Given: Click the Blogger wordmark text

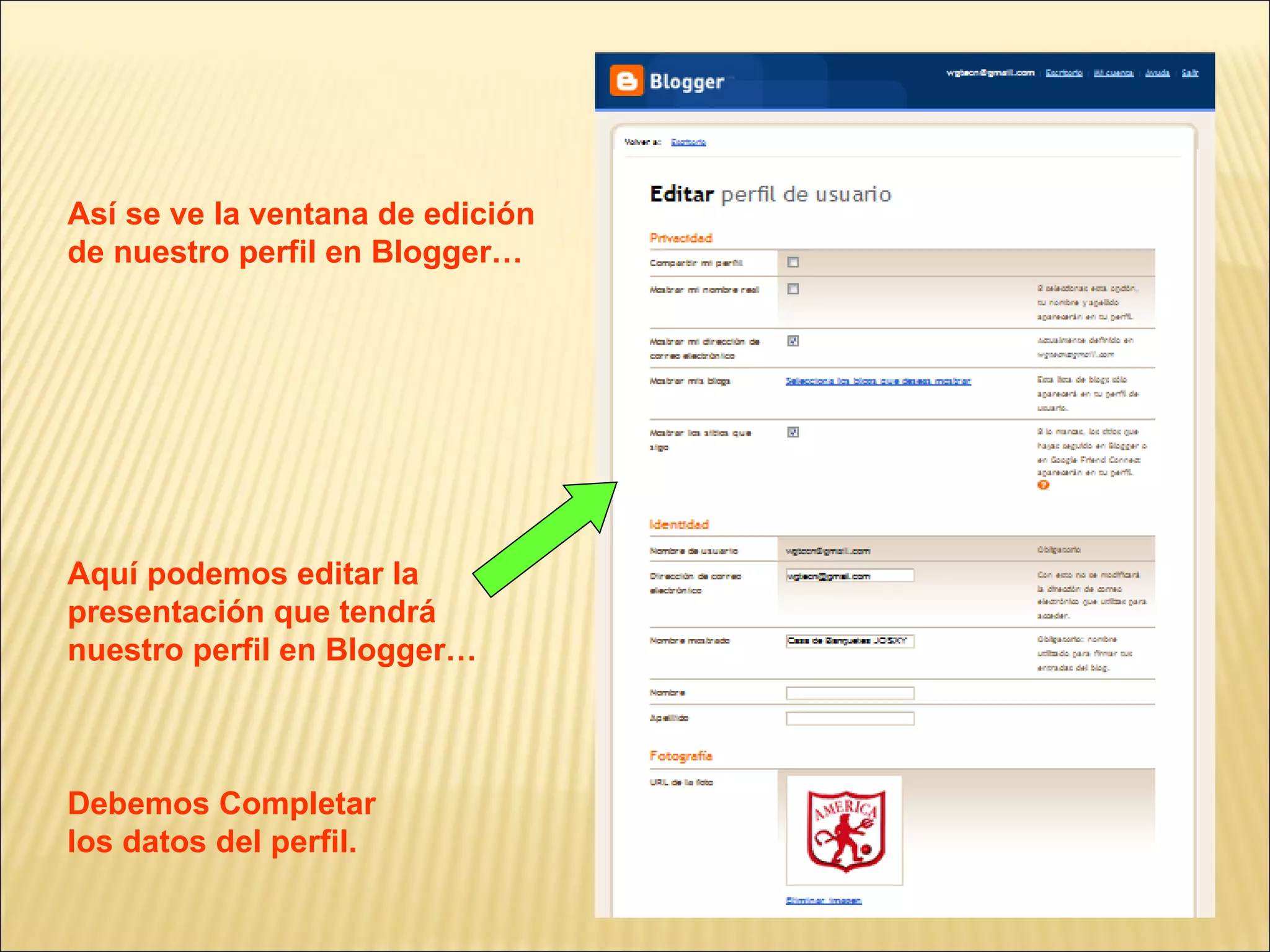Looking at the screenshot, I should coord(686,82).
